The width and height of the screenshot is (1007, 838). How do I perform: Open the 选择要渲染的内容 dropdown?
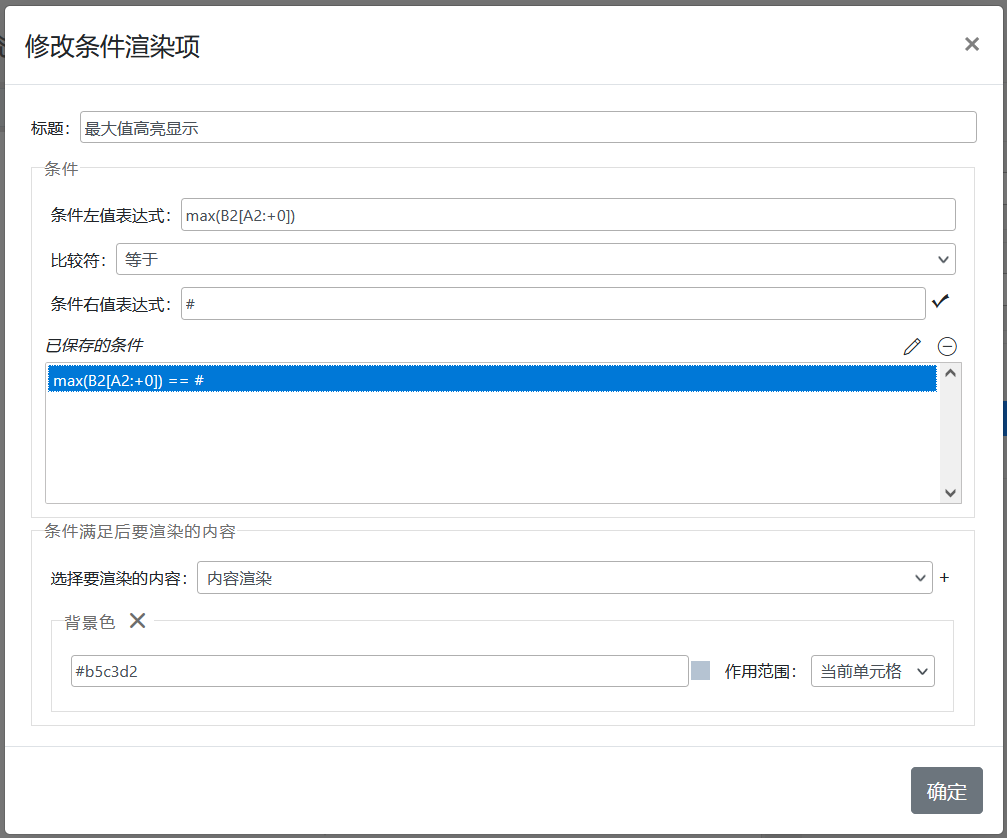565,577
